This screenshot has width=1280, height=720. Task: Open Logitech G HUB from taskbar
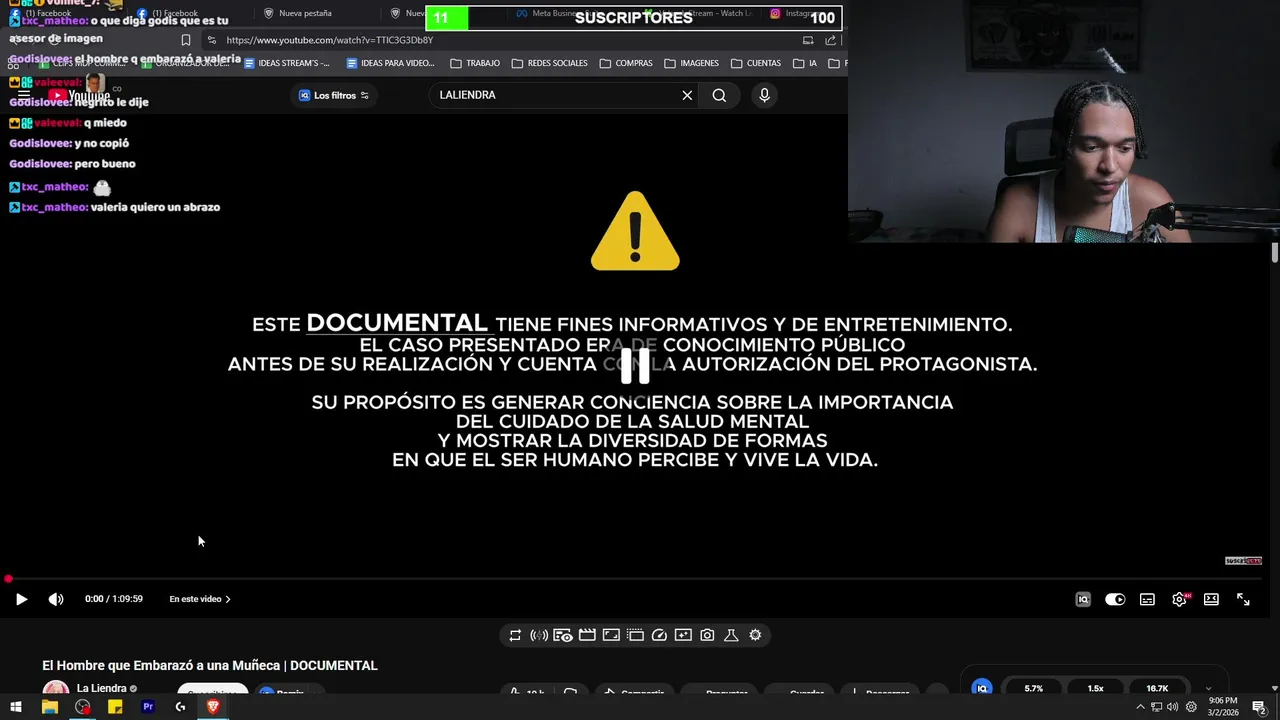click(180, 707)
